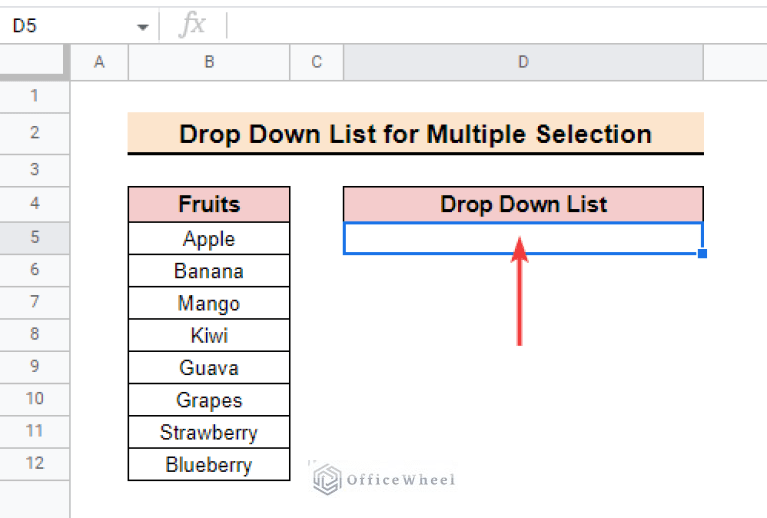Image resolution: width=767 pixels, height=518 pixels.
Task: Select the Blueberry cell
Action: [209, 465]
